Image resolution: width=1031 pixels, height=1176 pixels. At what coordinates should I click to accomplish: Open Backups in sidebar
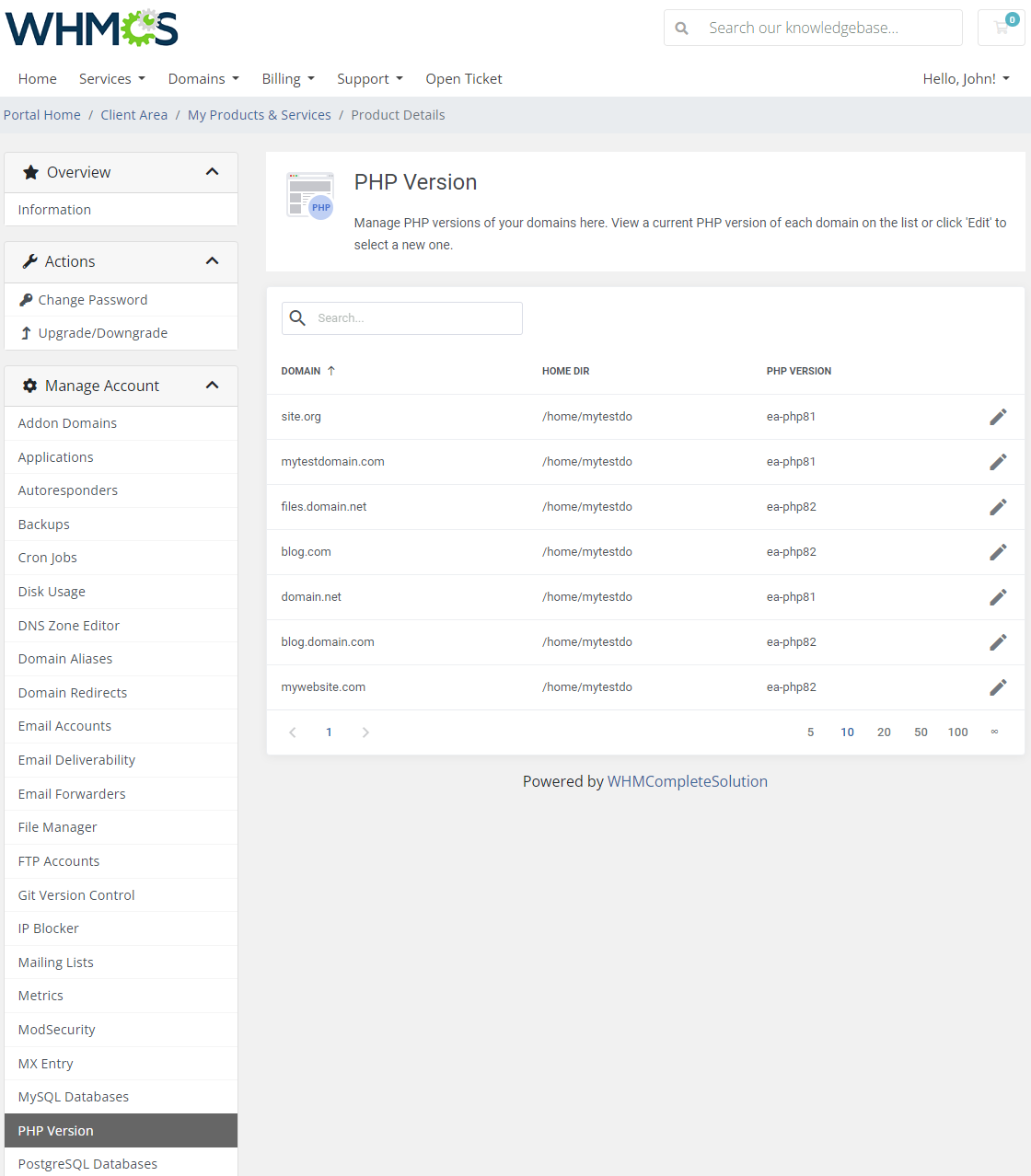(121, 525)
